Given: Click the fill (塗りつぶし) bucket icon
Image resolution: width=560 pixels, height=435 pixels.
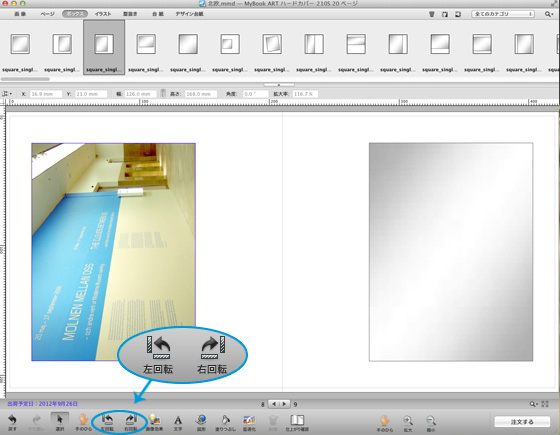Looking at the screenshot, I should pyautogui.click(x=225, y=420).
